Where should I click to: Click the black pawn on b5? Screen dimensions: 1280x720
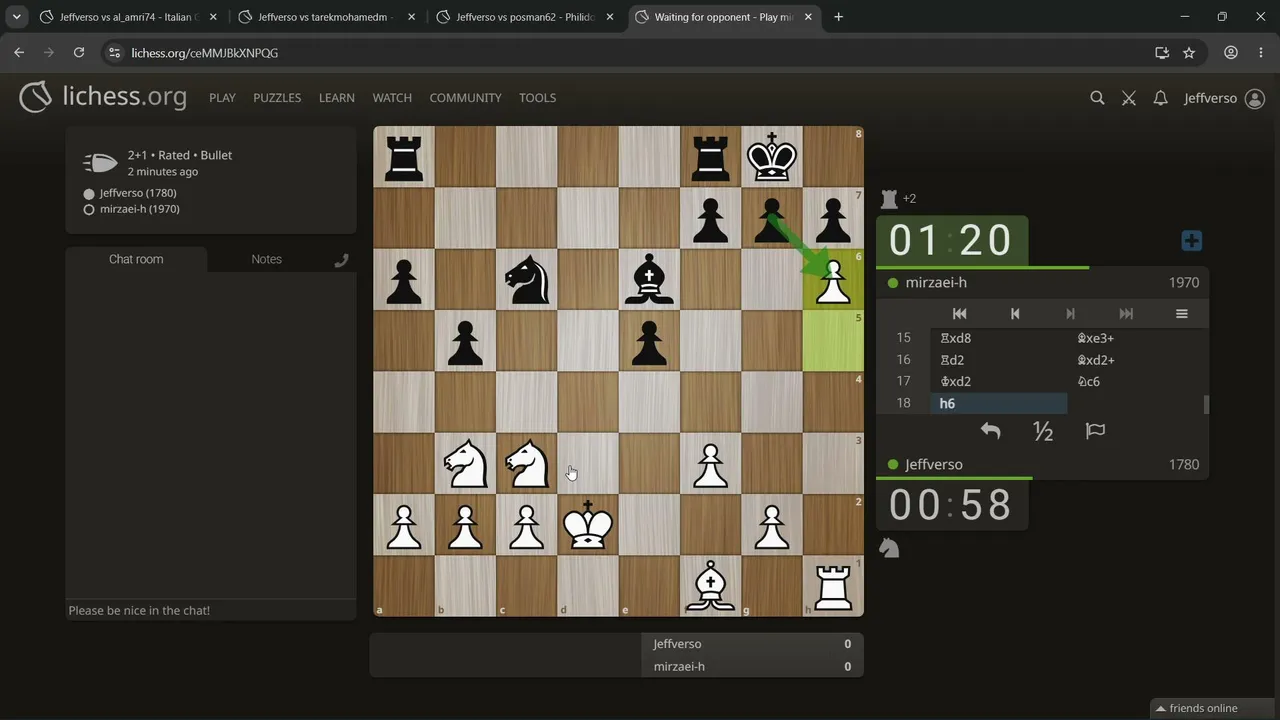[x=465, y=341]
